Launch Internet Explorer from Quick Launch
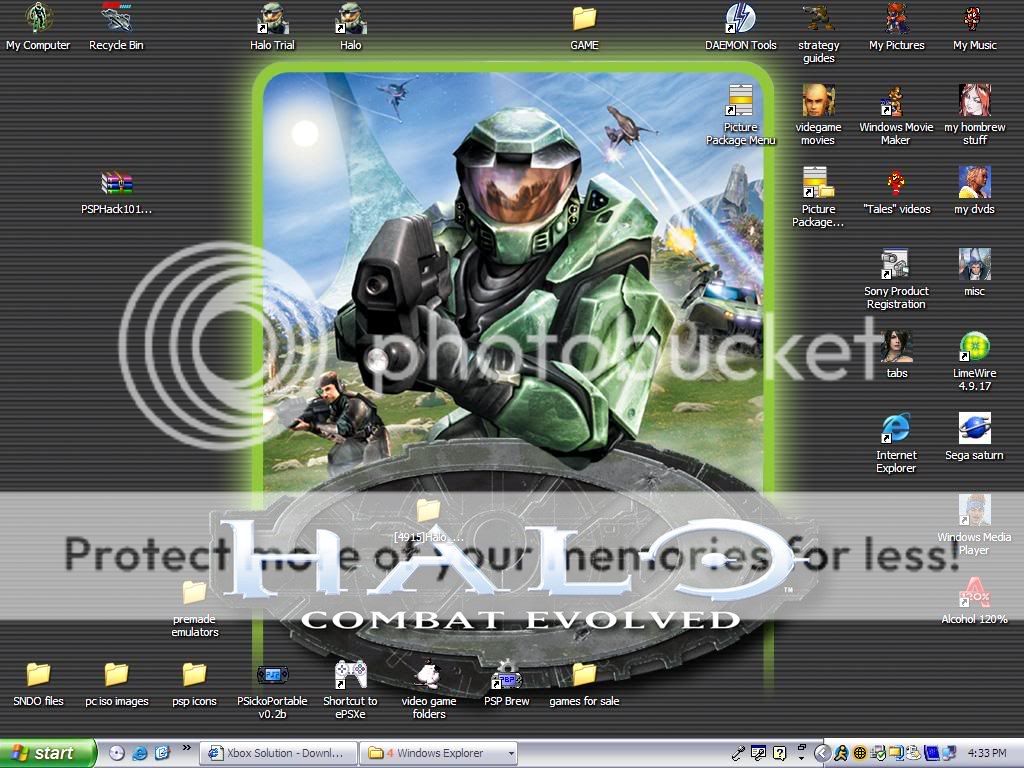 click(x=140, y=753)
